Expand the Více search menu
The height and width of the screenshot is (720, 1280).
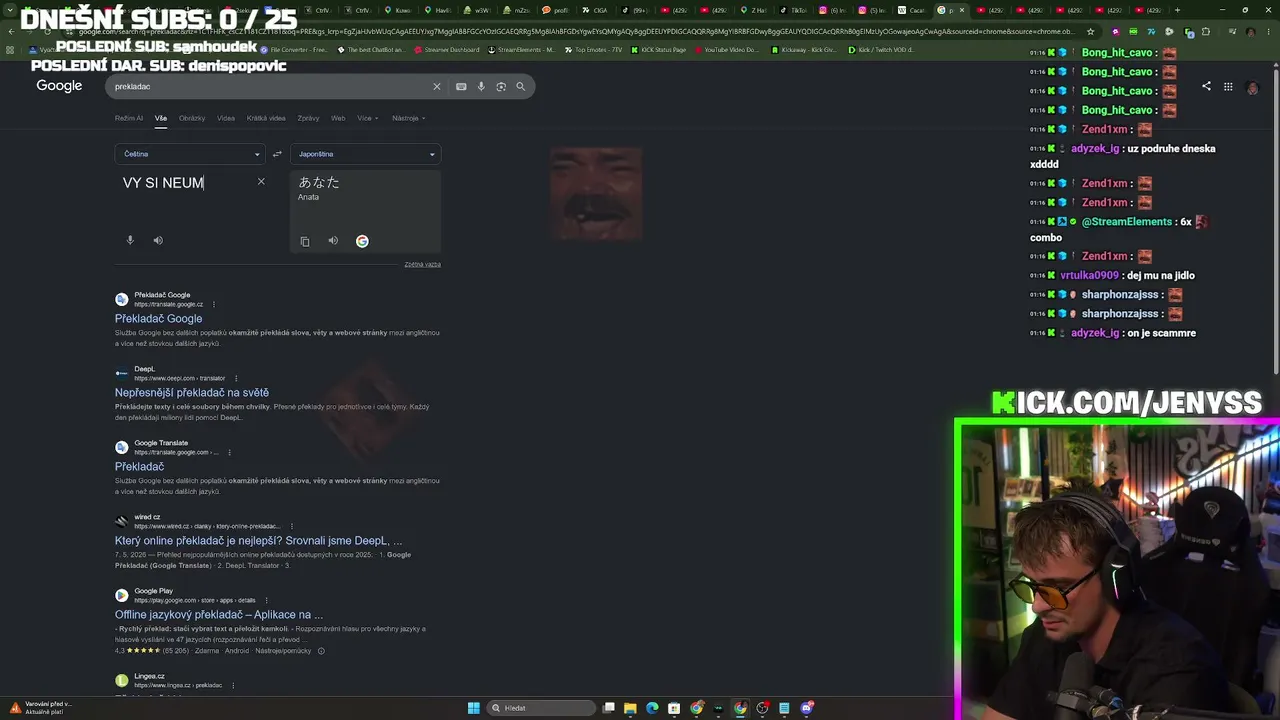(366, 118)
